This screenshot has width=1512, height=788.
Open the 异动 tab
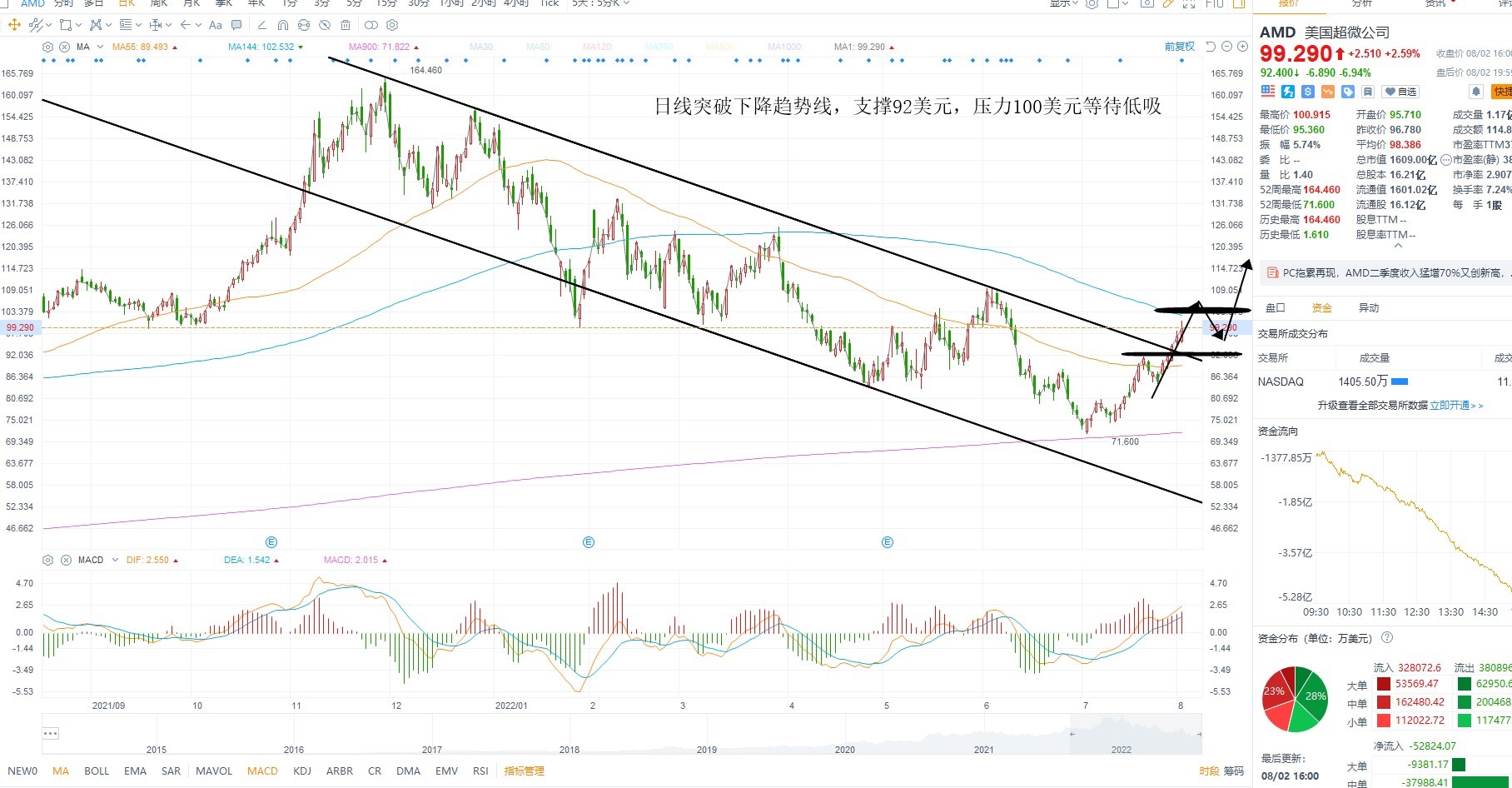tap(1368, 307)
